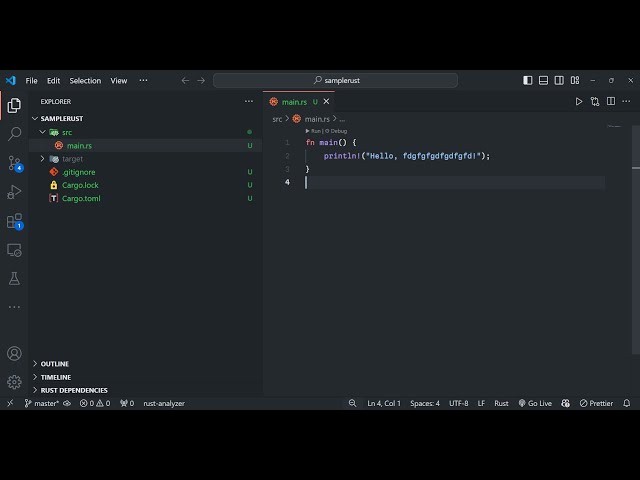Click the Run play icon in editor toolbar
The image size is (640, 480).
(578, 101)
